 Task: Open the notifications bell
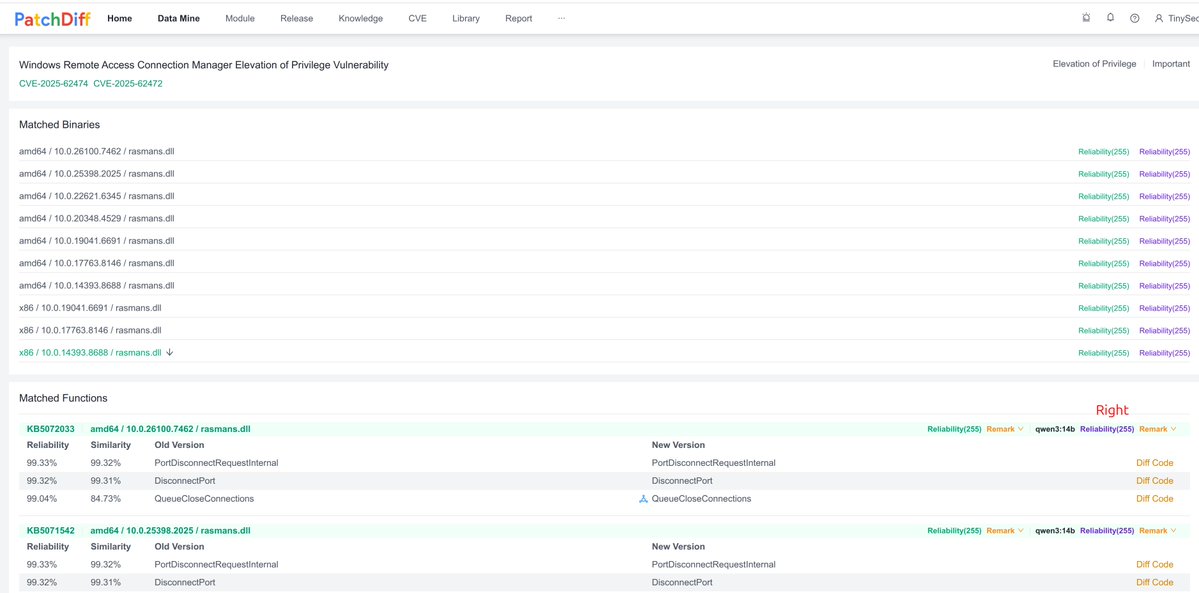pos(1110,18)
